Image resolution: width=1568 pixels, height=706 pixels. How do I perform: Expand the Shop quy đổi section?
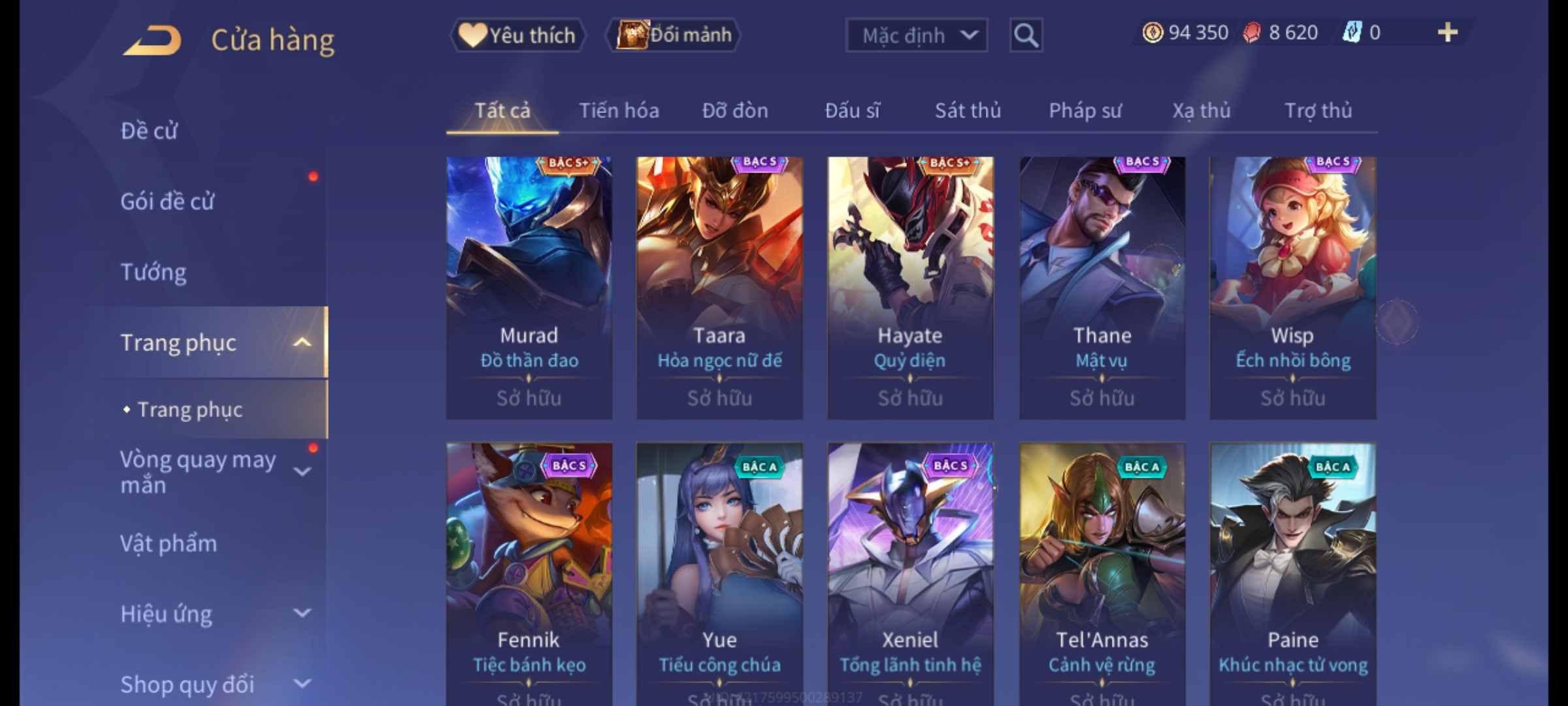(302, 684)
